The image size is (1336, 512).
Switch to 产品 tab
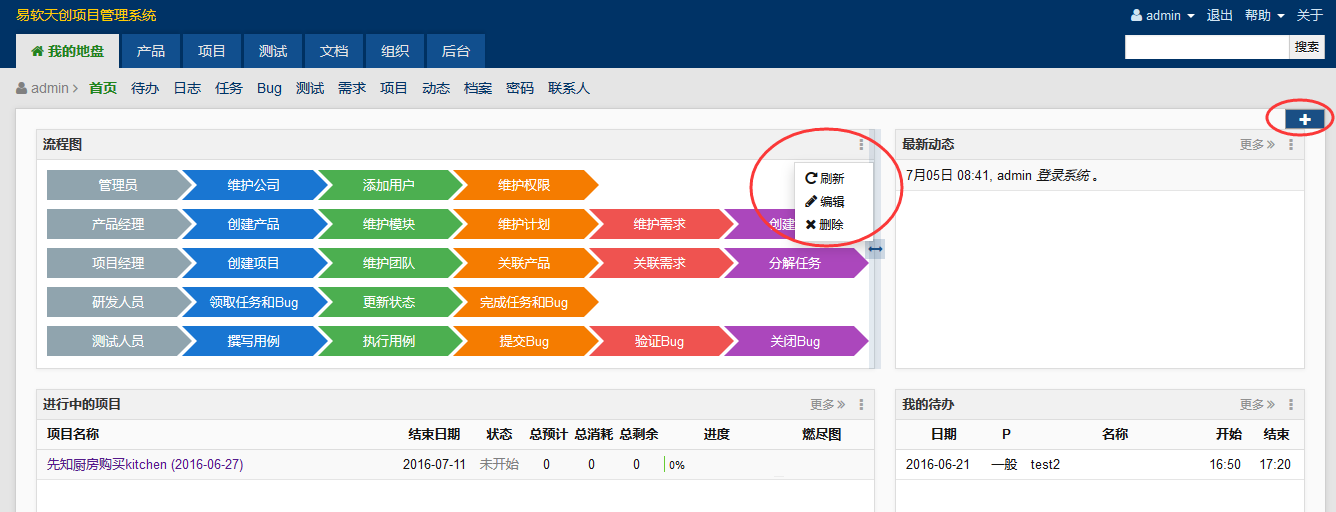click(x=151, y=51)
